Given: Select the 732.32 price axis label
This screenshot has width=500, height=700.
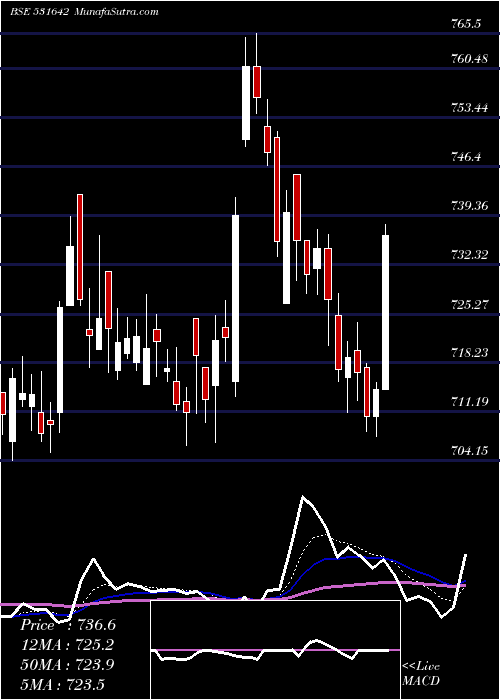Looking at the screenshot, I should coord(469,255).
